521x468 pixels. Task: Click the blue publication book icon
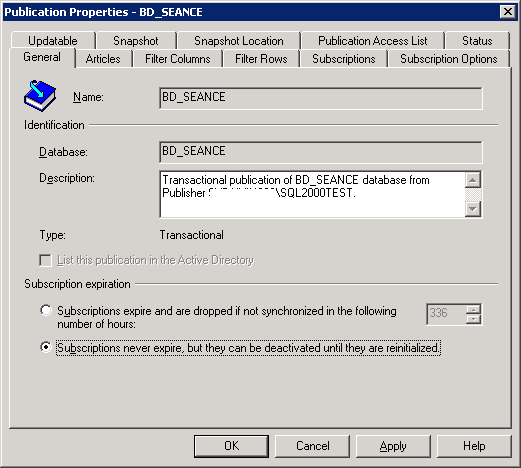[x=40, y=96]
